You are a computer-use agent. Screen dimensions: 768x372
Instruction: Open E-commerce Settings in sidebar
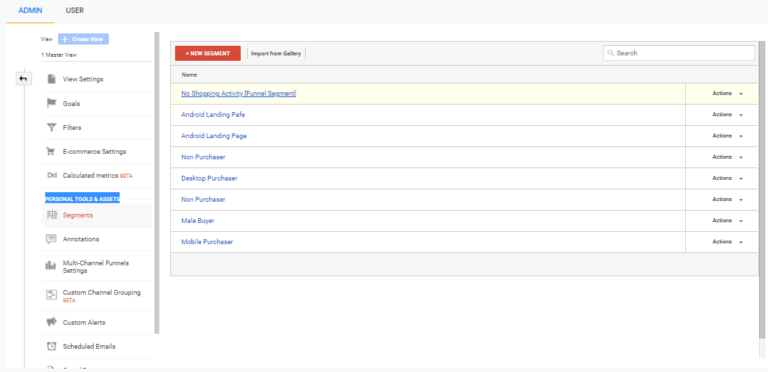pyautogui.click(x=95, y=152)
